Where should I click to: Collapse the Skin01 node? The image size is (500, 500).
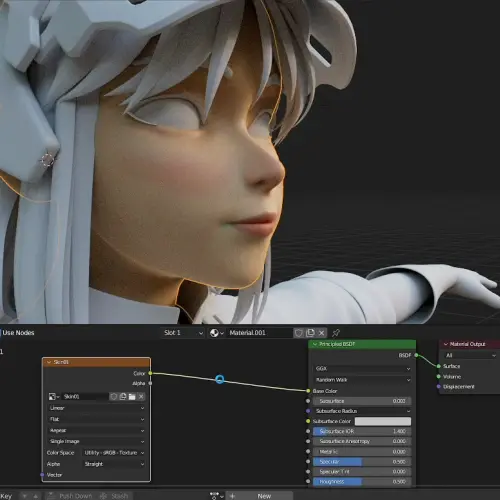tap(49, 362)
